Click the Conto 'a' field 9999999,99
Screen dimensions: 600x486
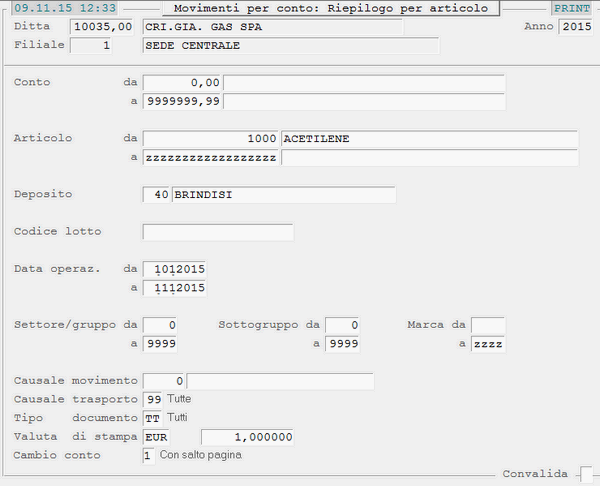(x=182, y=101)
